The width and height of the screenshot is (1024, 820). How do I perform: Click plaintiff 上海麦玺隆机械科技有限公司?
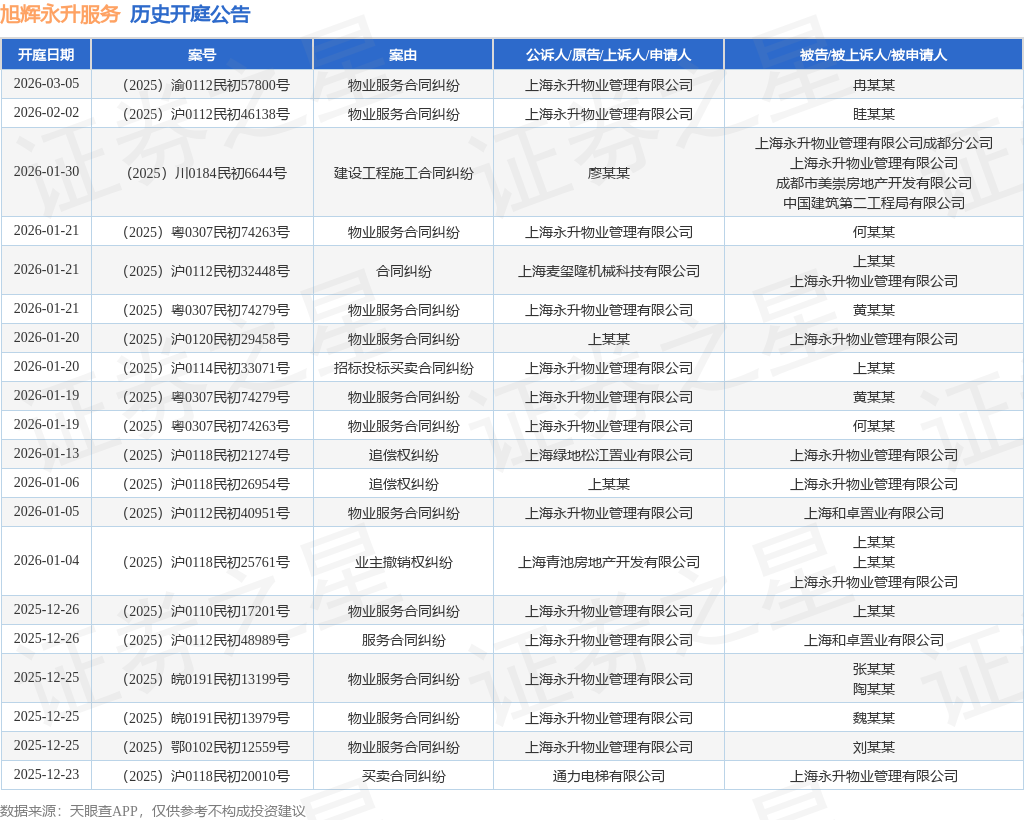tap(609, 271)
